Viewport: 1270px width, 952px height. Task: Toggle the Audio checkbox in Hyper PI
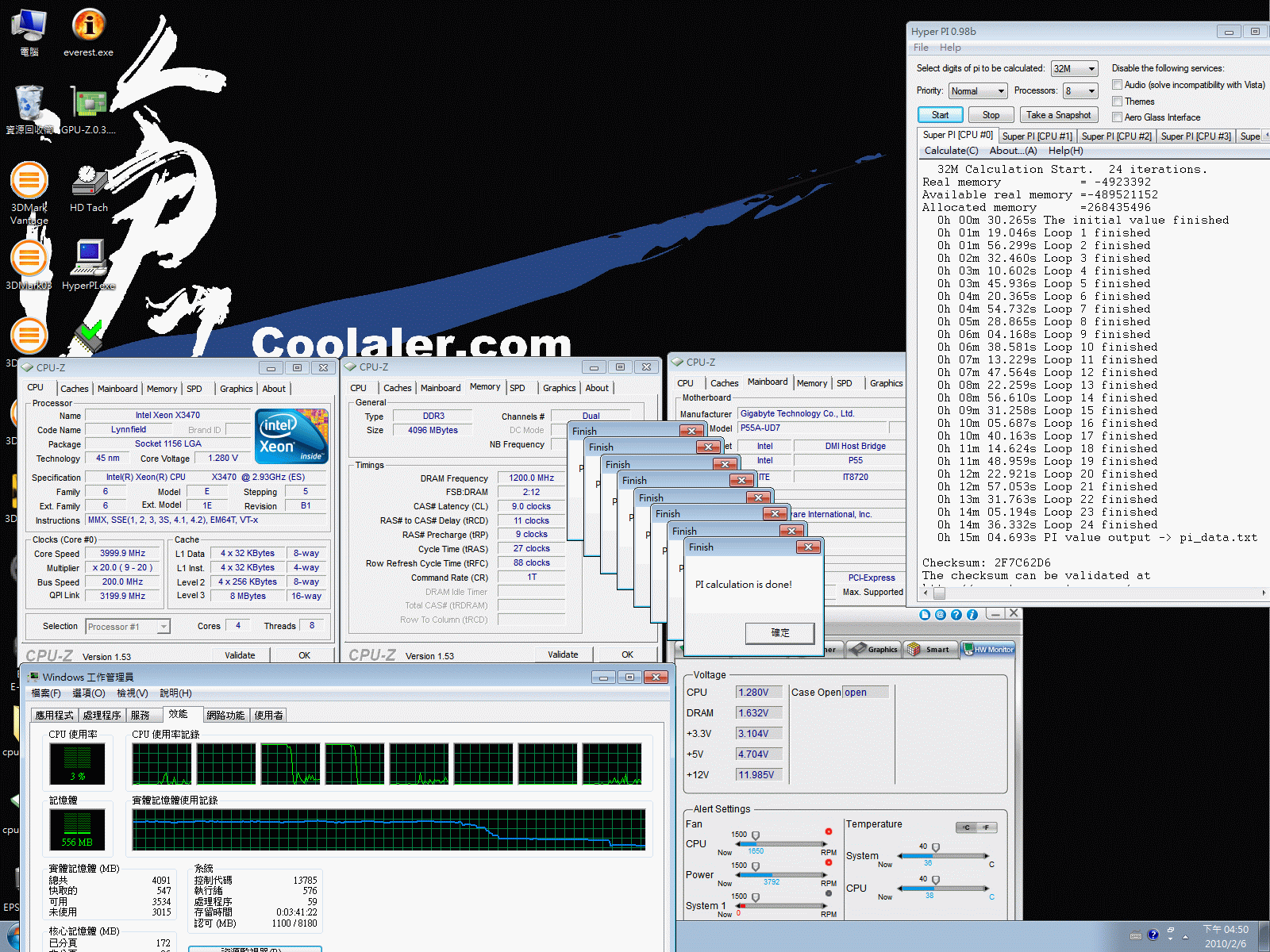coord(1117,85)
